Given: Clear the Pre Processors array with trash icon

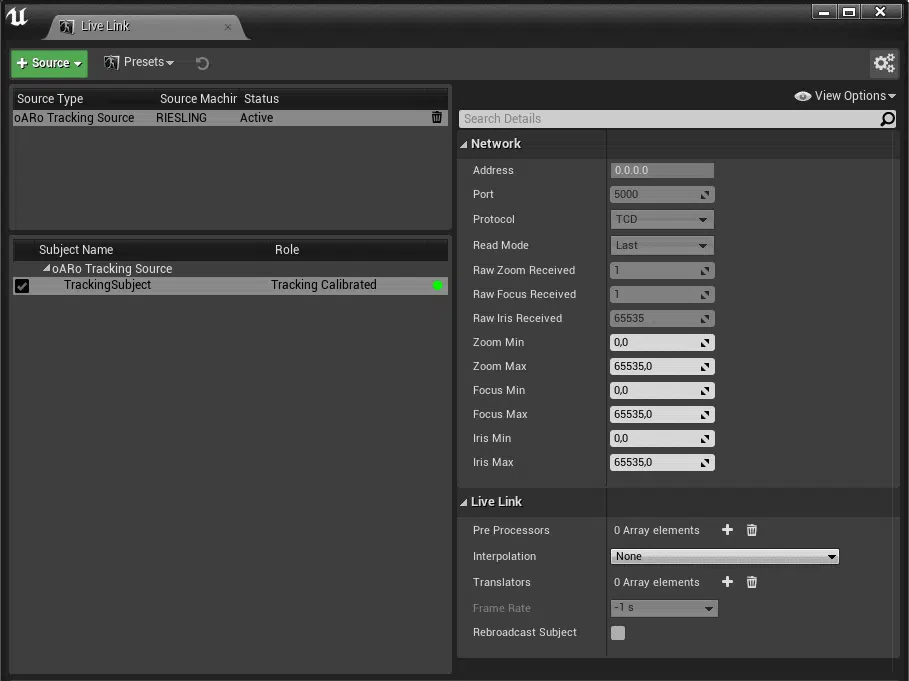Looking at the screenshot, I should click(752, 530).
